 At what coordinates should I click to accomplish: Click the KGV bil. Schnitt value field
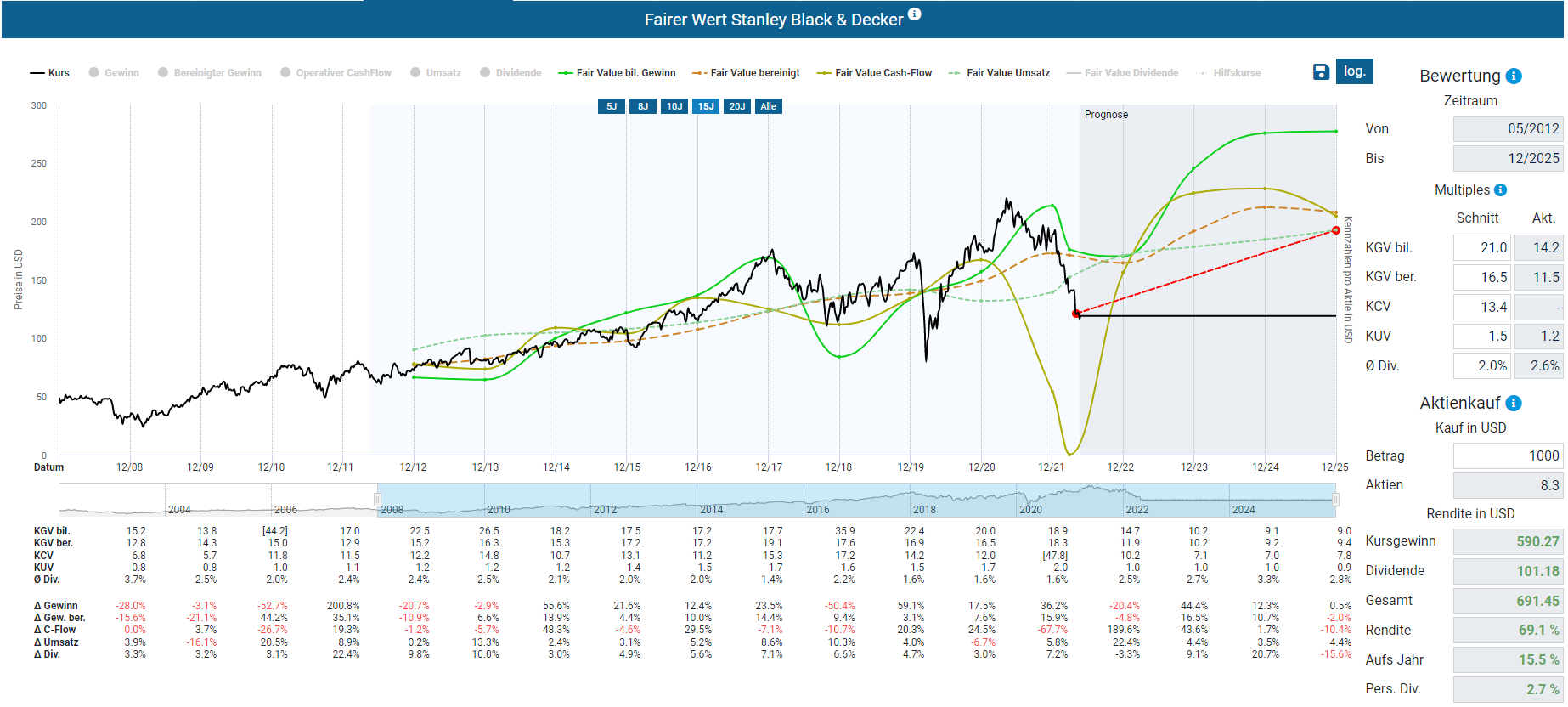[1481, 248]
